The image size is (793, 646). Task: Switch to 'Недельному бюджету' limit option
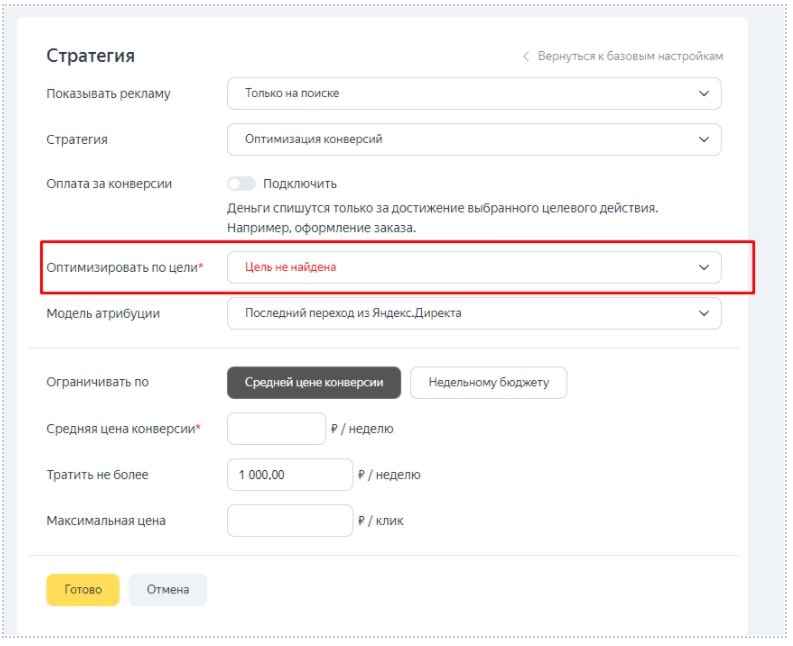pos(488,382)
